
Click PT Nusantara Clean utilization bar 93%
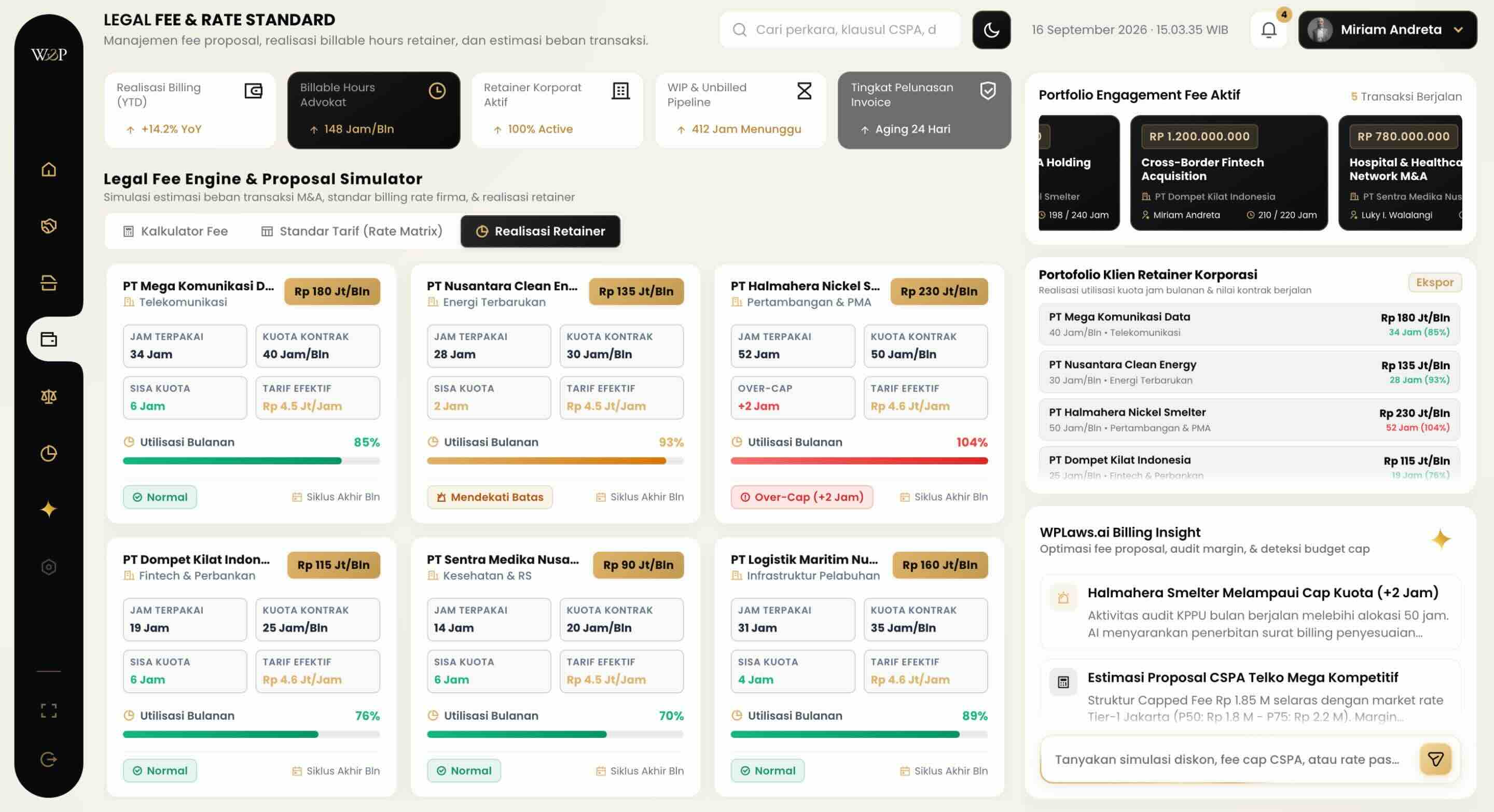[x=555, y=461]
